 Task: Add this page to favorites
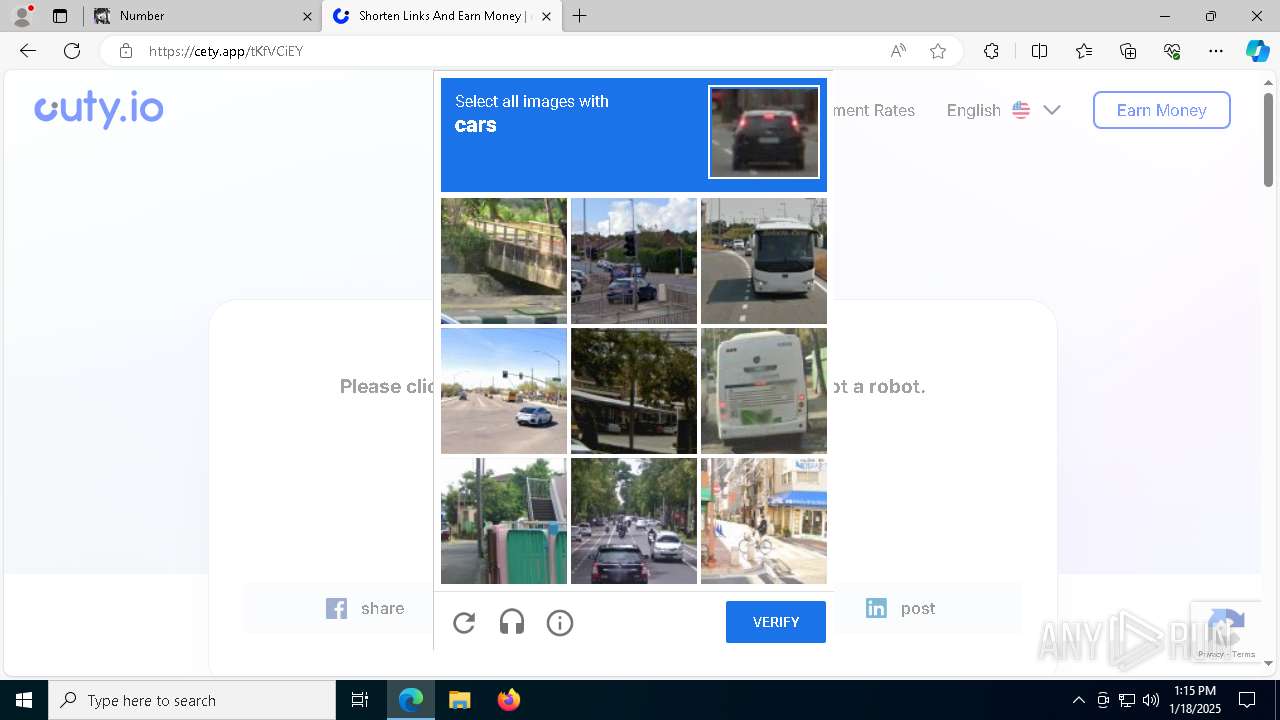pyautogui.click(x=938, y=51)
